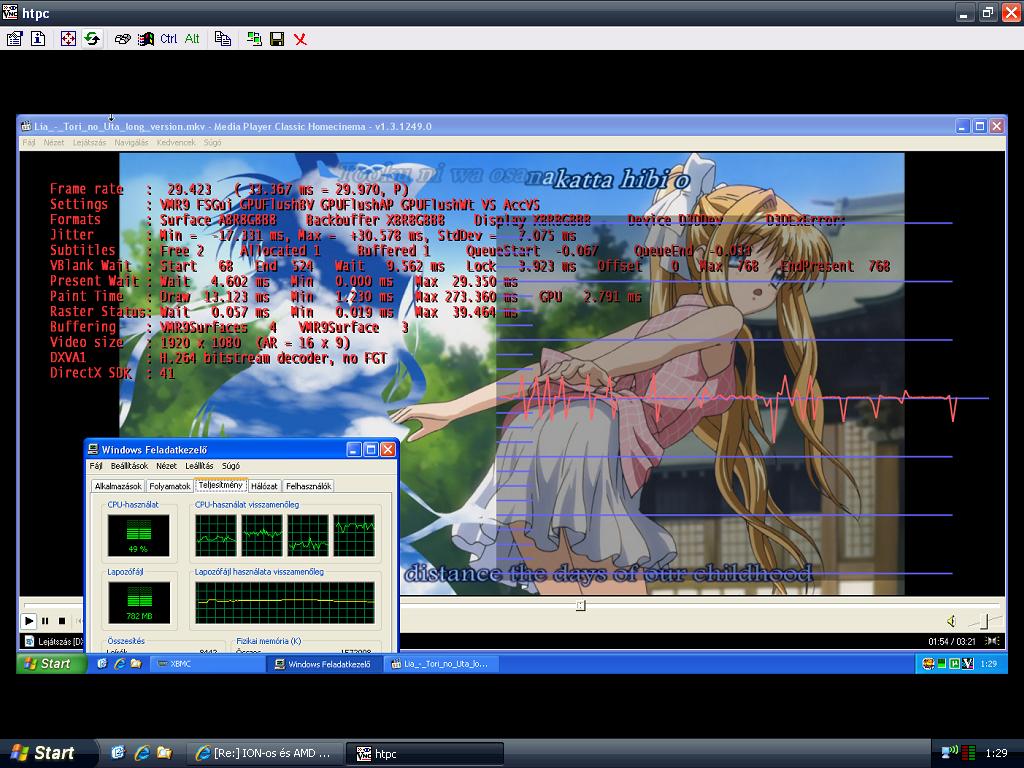Click the seek bar thumb

pyautogui.click(x=581, y=606)
